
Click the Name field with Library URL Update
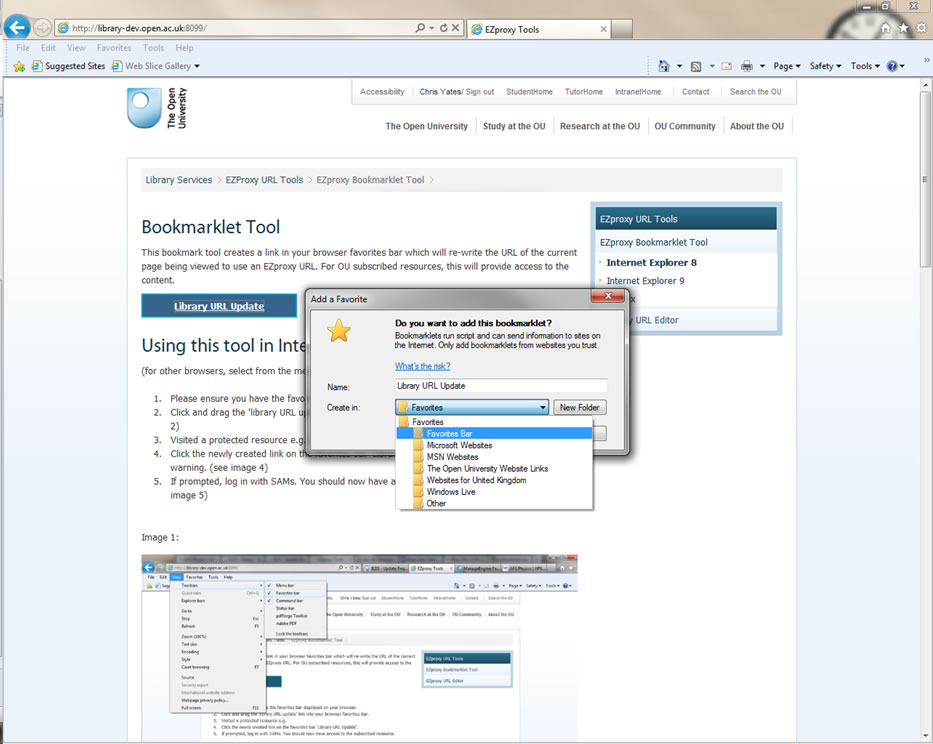click(x=501, y=386)
